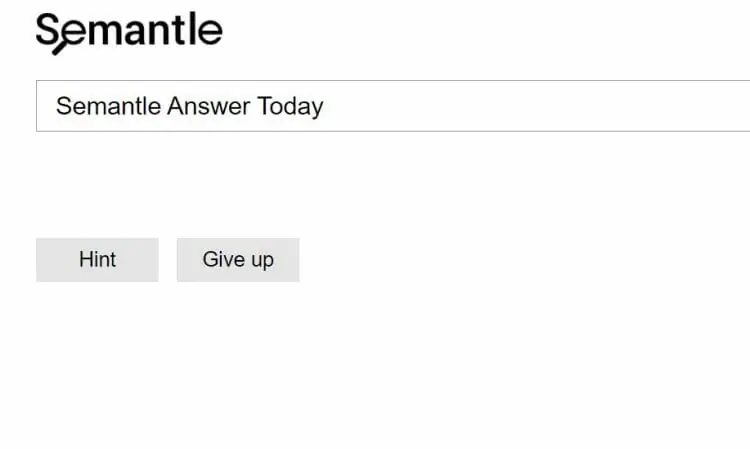Request a hint for today's word
The image size is (750, 449).
coord(97,260)
